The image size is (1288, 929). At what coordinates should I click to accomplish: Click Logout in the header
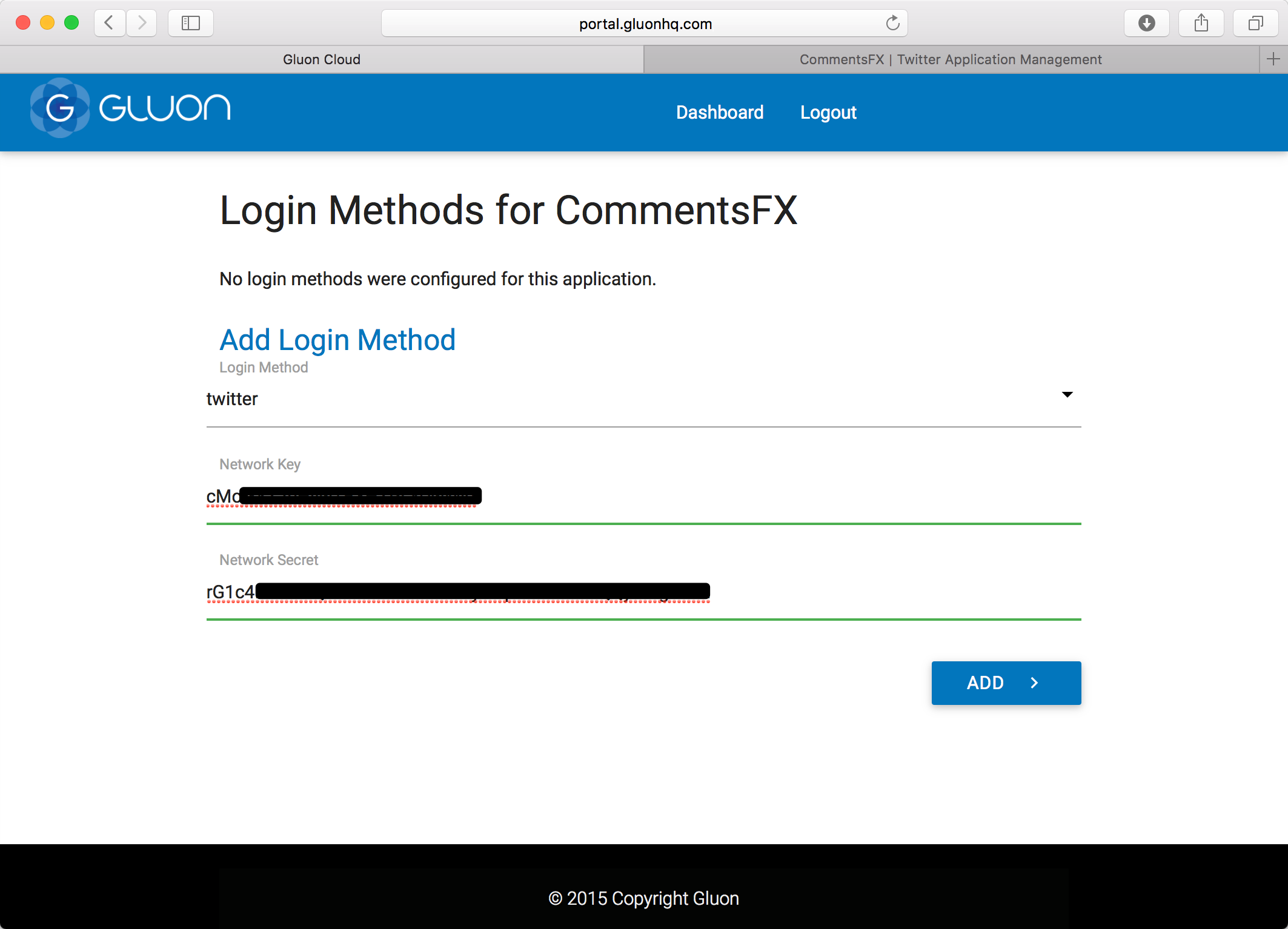pos(828,112)
